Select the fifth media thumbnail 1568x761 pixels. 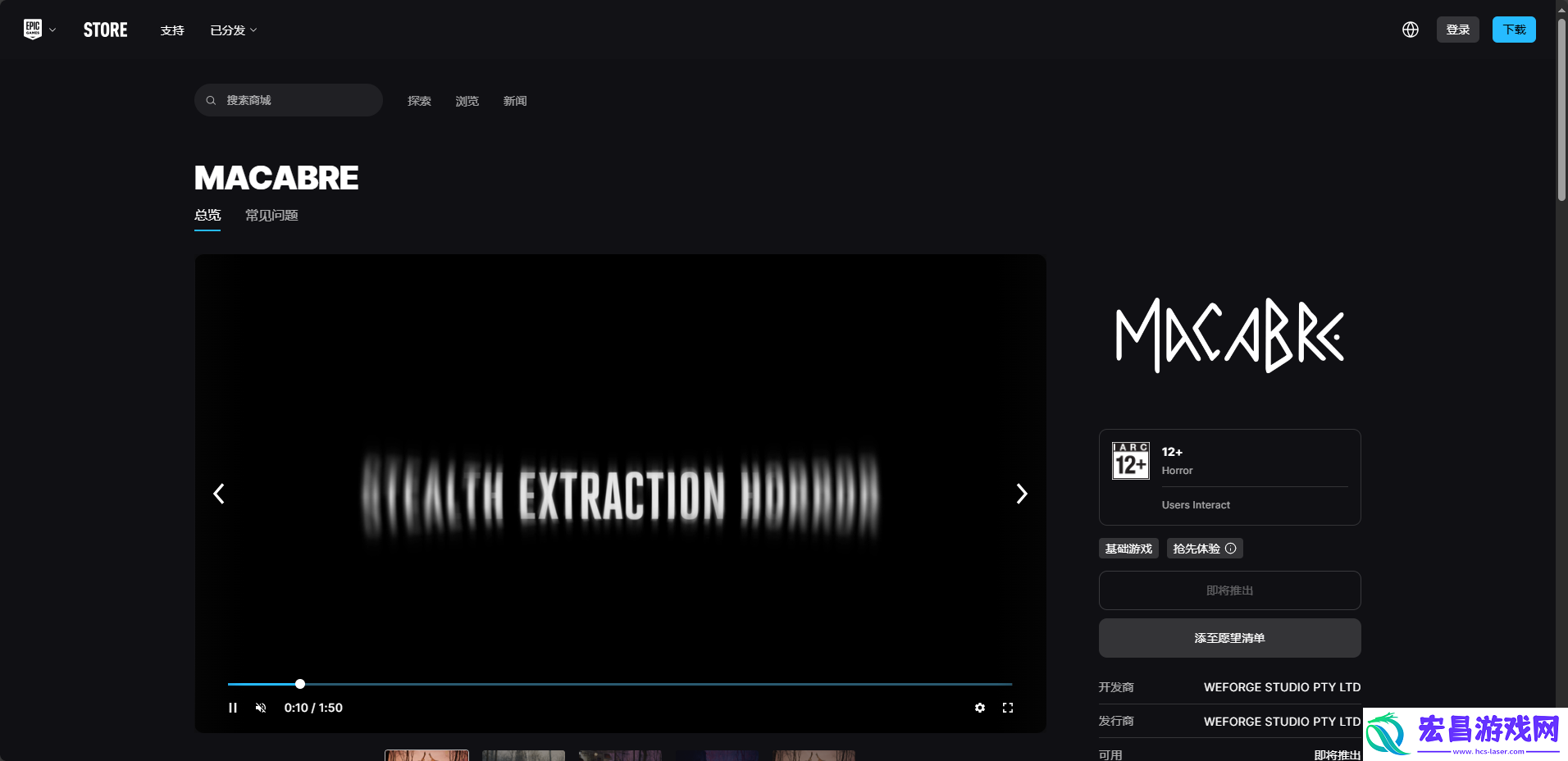click(814, 755)
